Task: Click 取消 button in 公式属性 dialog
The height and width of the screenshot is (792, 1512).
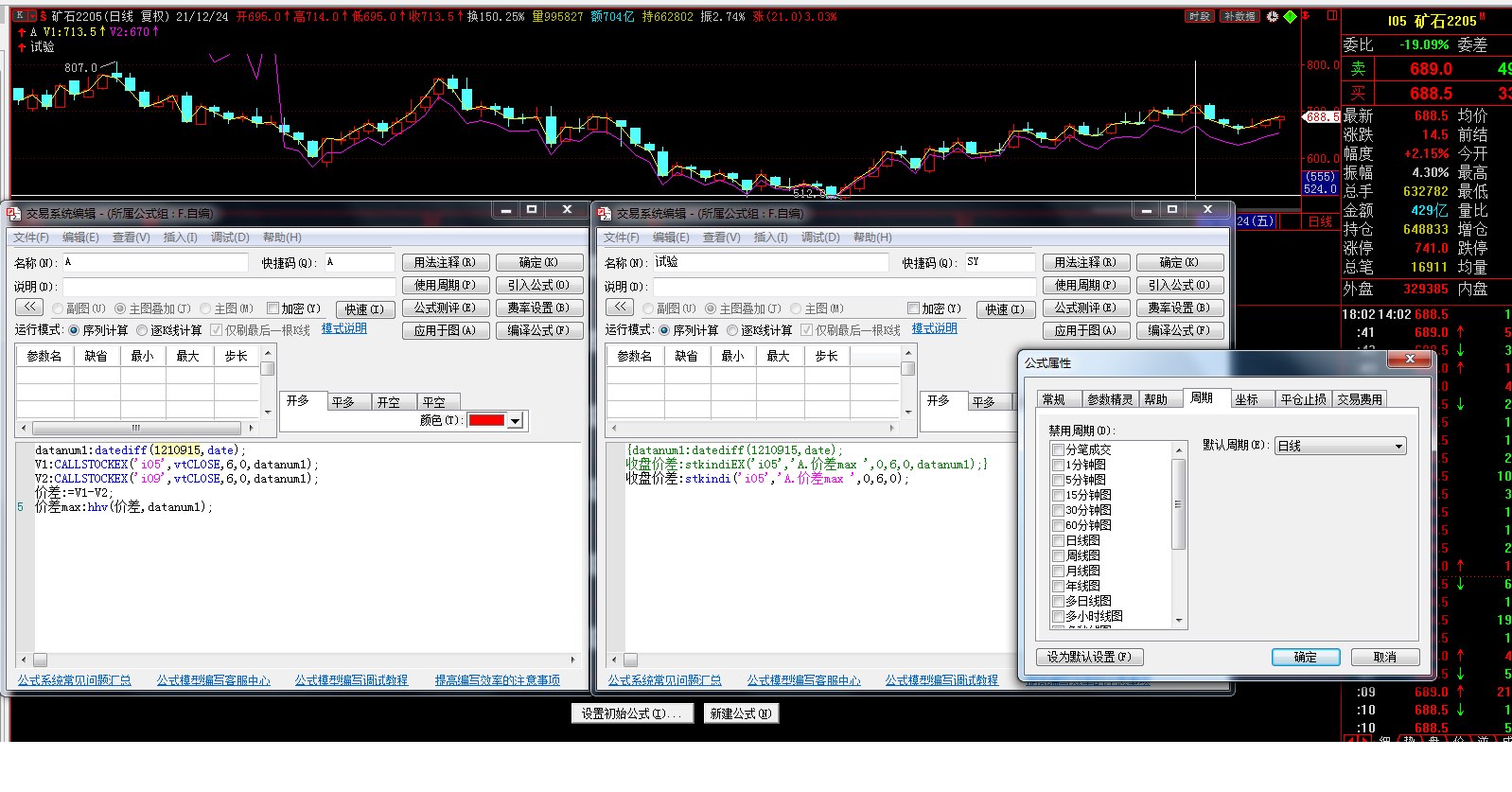Action: click(1385, 657)
